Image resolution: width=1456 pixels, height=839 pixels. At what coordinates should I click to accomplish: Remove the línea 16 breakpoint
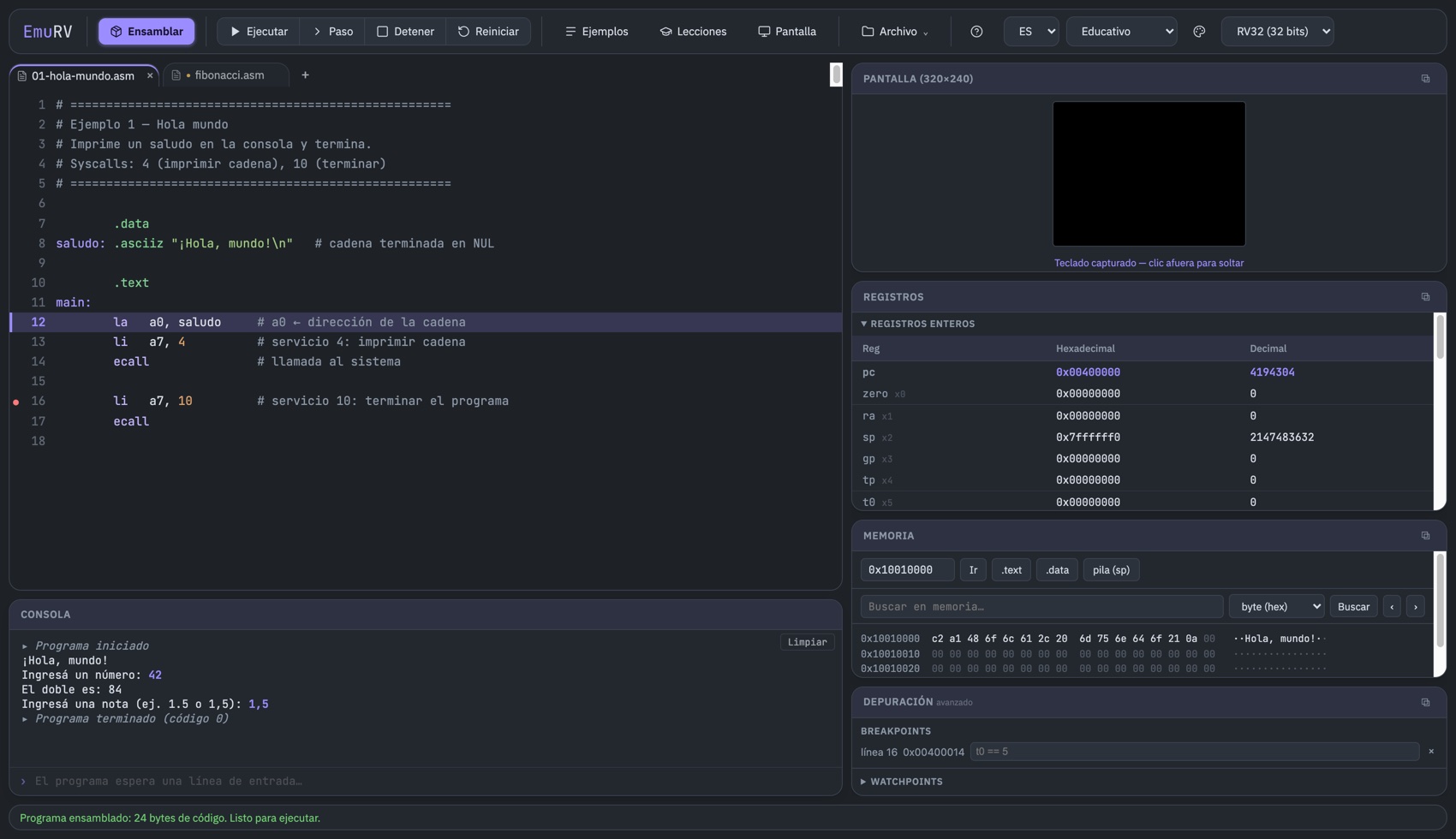[1430, 752]
